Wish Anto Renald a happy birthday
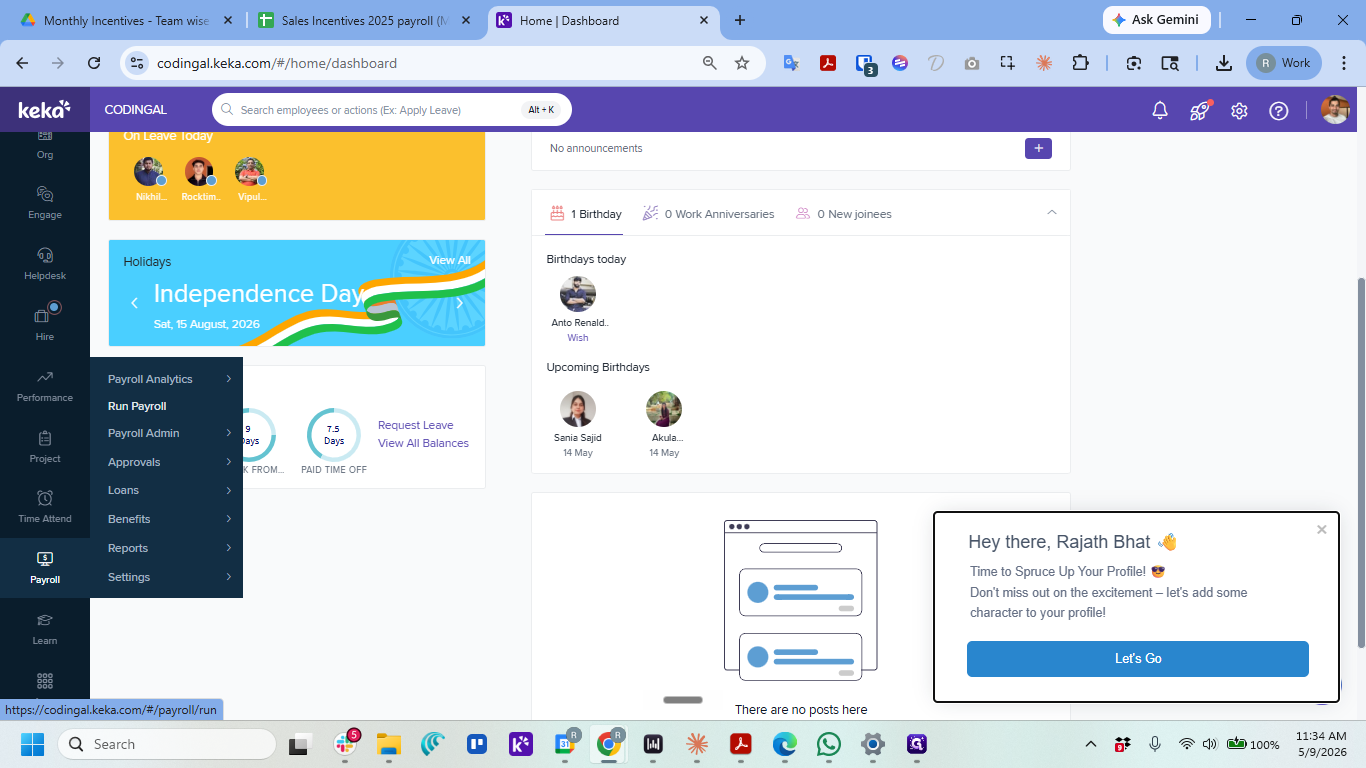 click(x=578, y=338)
